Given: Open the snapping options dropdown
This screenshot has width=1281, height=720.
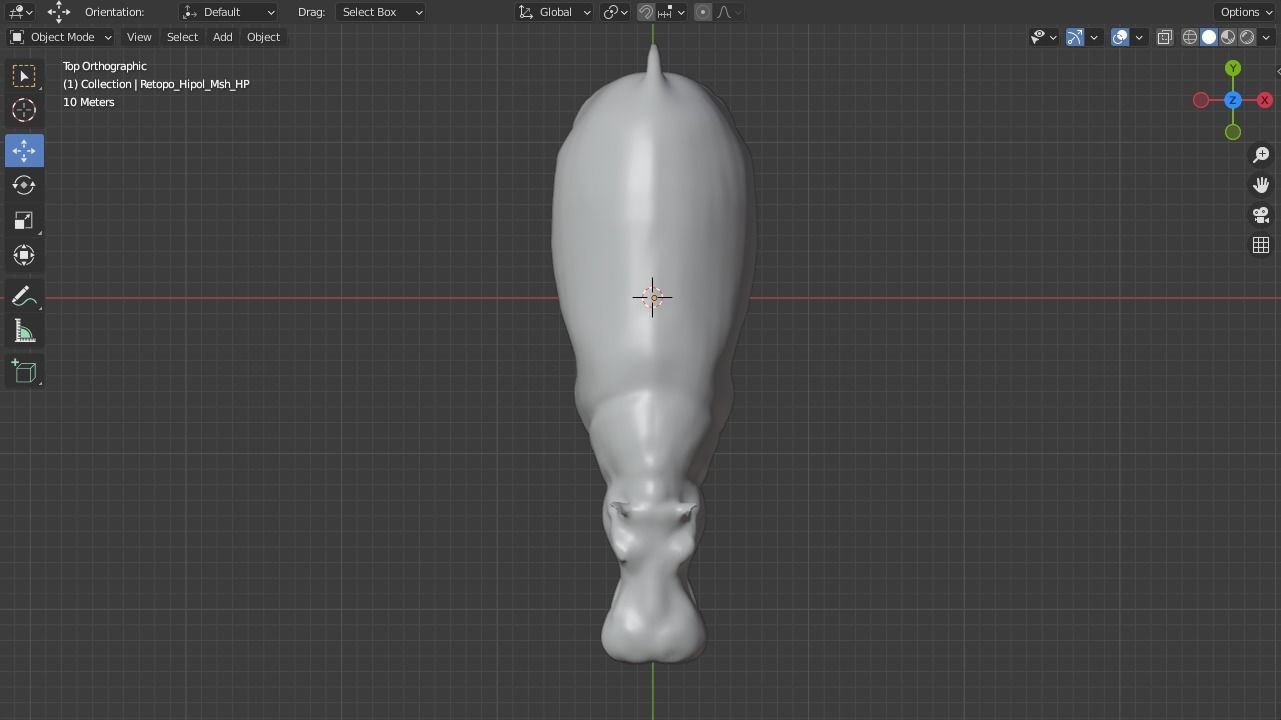Looking at the screenshot, I should (x=672, y=12).
